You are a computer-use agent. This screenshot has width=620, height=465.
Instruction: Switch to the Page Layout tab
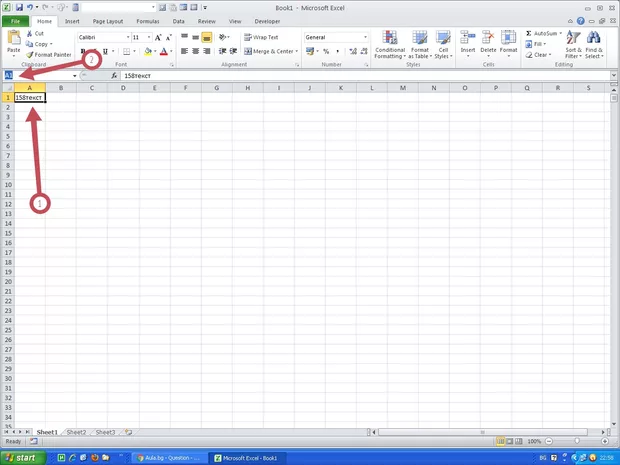click(108, 21)
